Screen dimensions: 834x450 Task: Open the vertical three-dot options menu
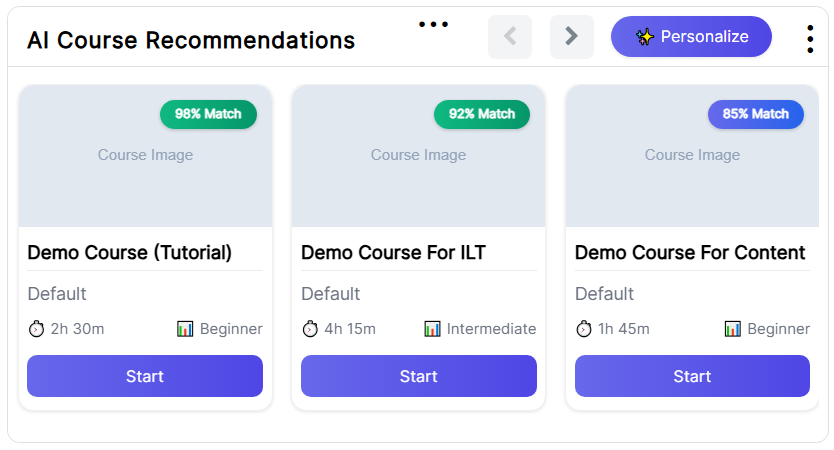pos(810,39)
